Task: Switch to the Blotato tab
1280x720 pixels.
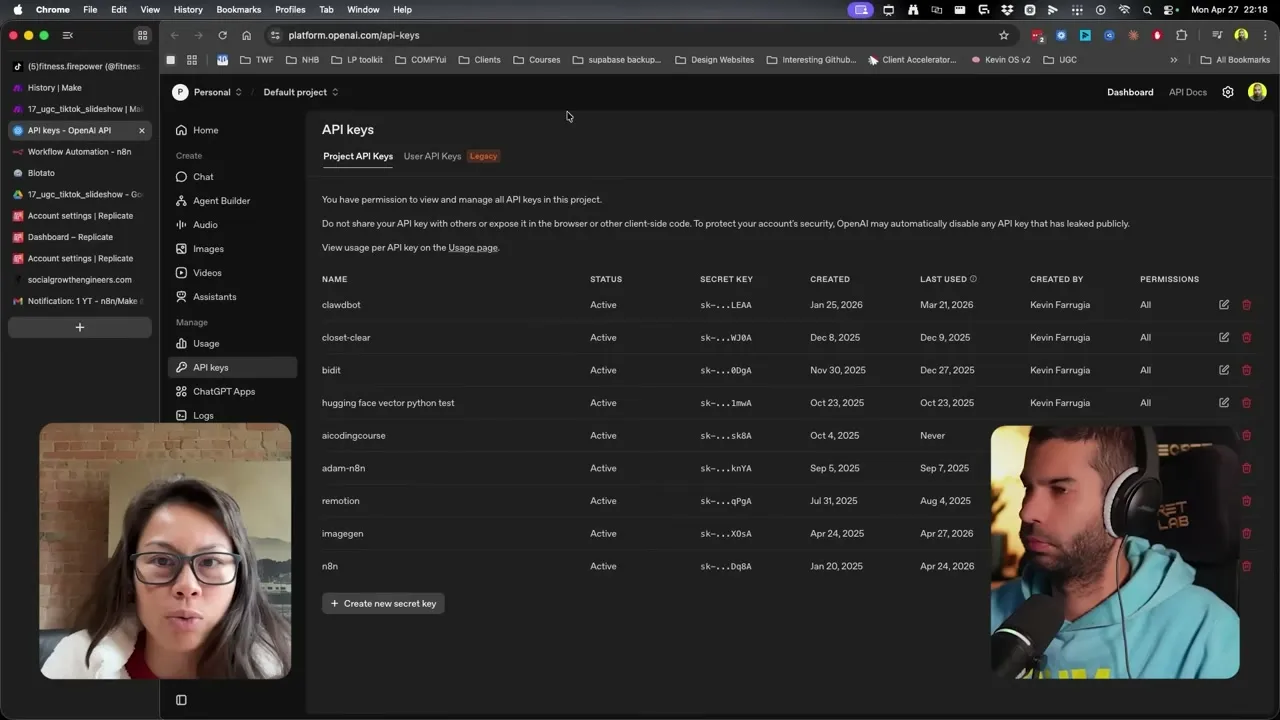Action: coord(80,173)
